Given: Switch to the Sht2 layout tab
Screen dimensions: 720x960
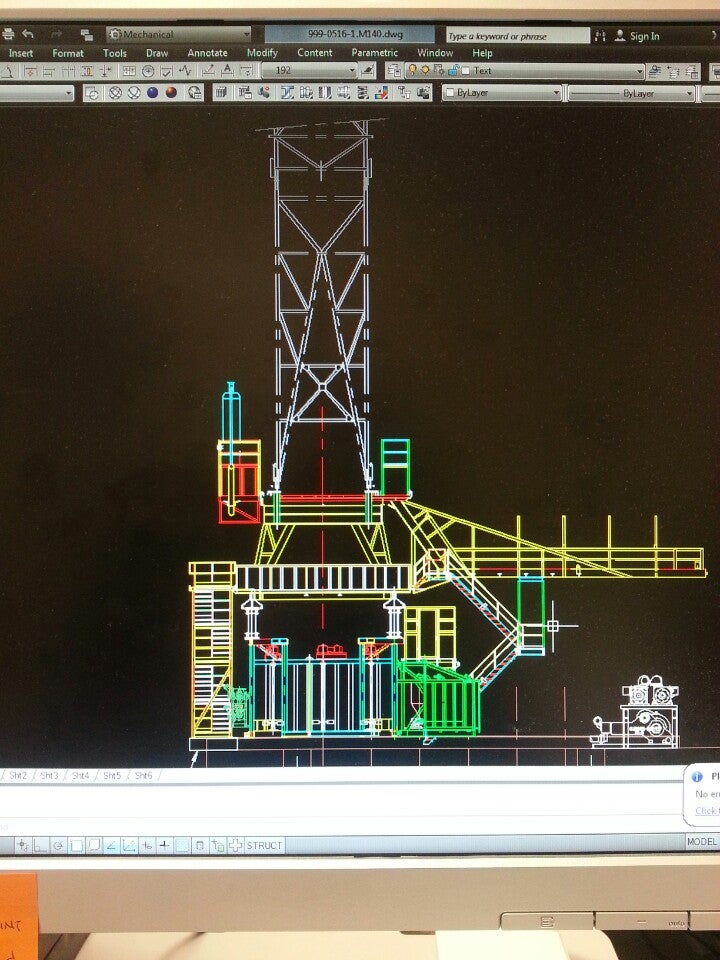Looking at the screenshot, I should (18, 775).
